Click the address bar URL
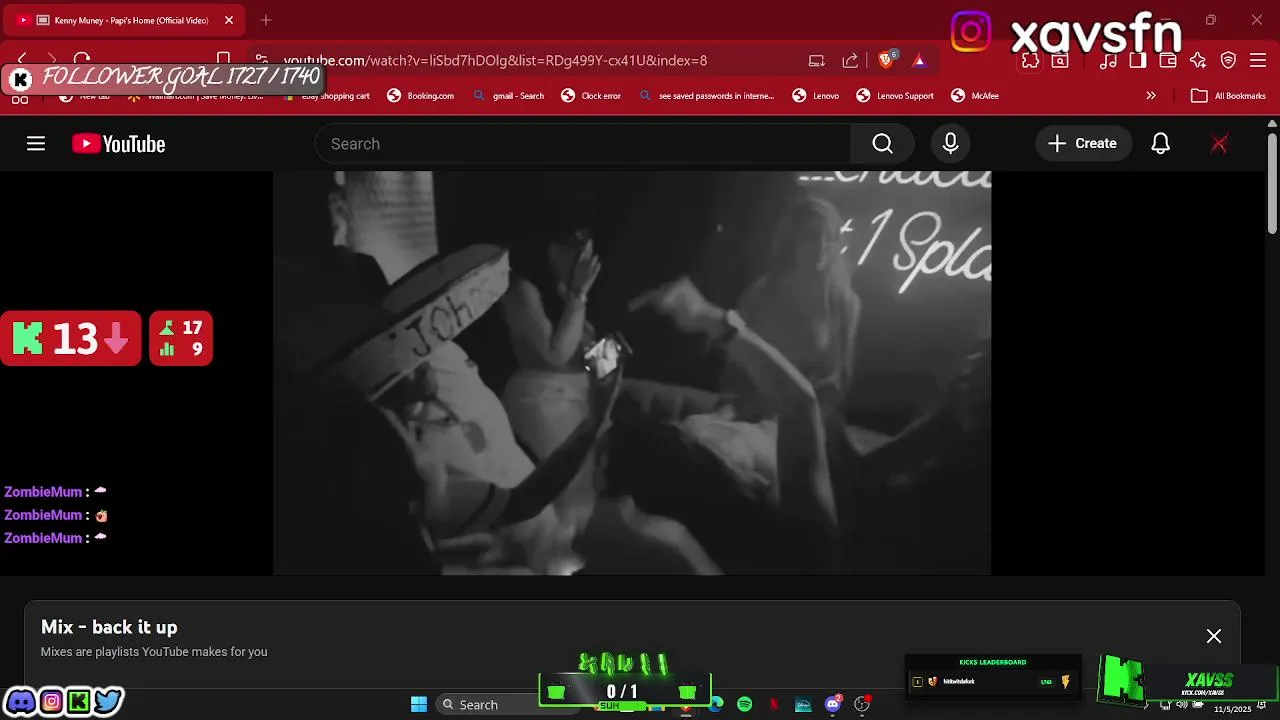This screenshot has width=1280, height=720. click(x=495, y=61)
